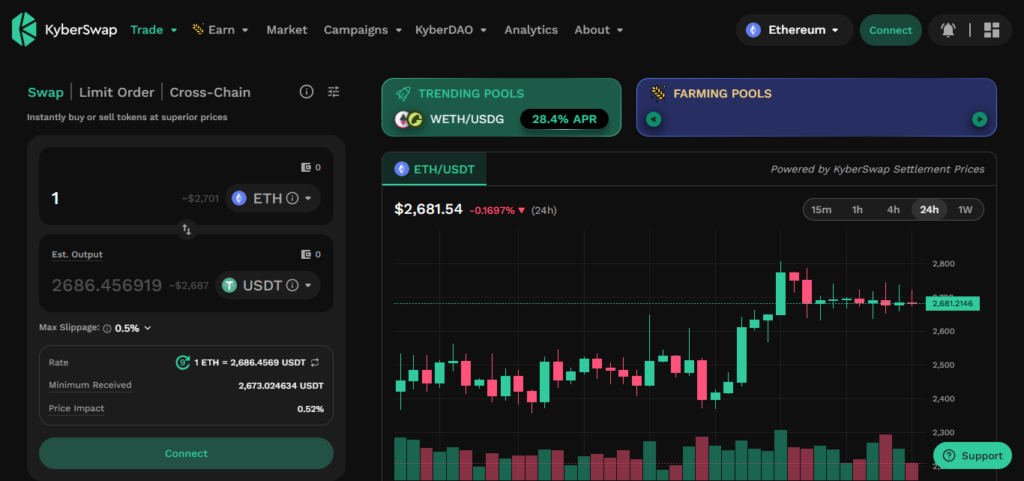Click the estimated output 2686.456919
This screenshot has height=481, width=1024.
(x=107, y=285)
